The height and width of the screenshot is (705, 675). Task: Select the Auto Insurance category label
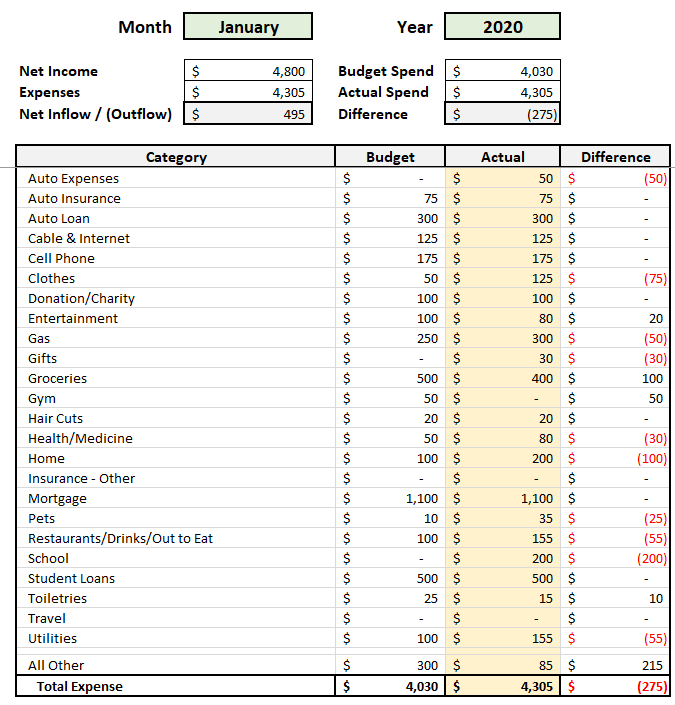[x=74, y=198]
